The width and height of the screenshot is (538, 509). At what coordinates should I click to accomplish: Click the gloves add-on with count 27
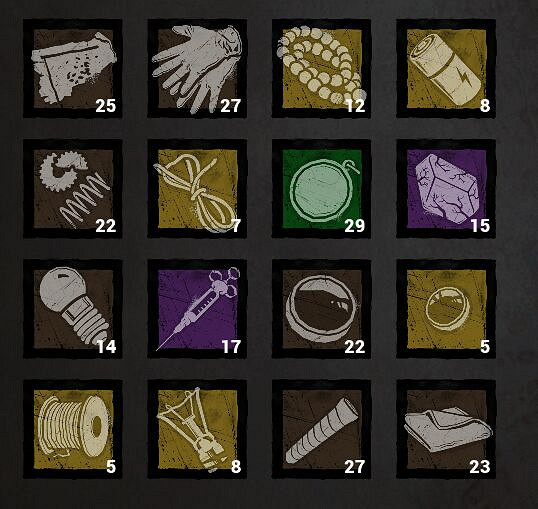[x=197, y=69]
